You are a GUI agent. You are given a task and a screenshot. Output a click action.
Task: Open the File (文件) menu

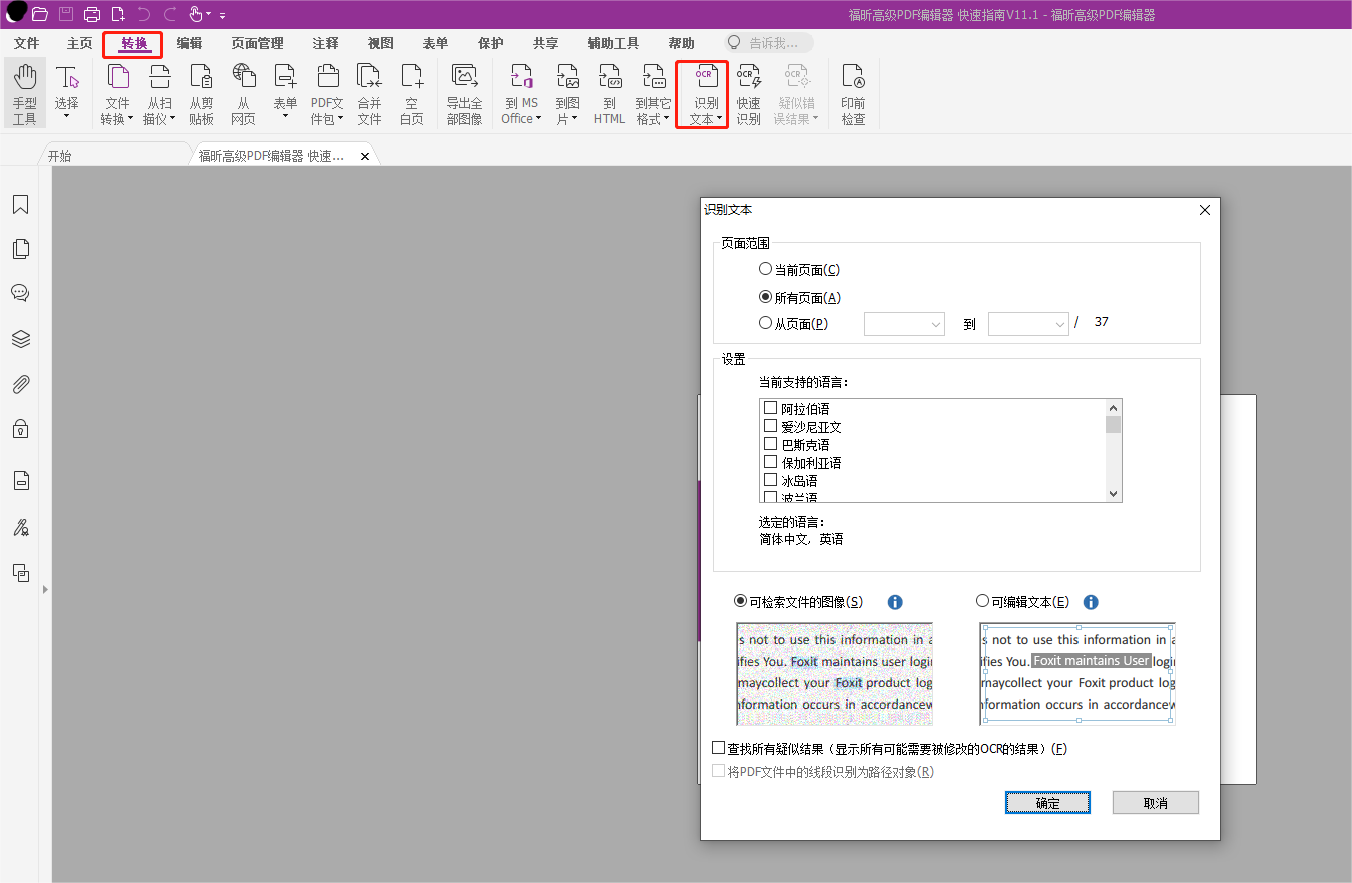(x=27, y=44)
